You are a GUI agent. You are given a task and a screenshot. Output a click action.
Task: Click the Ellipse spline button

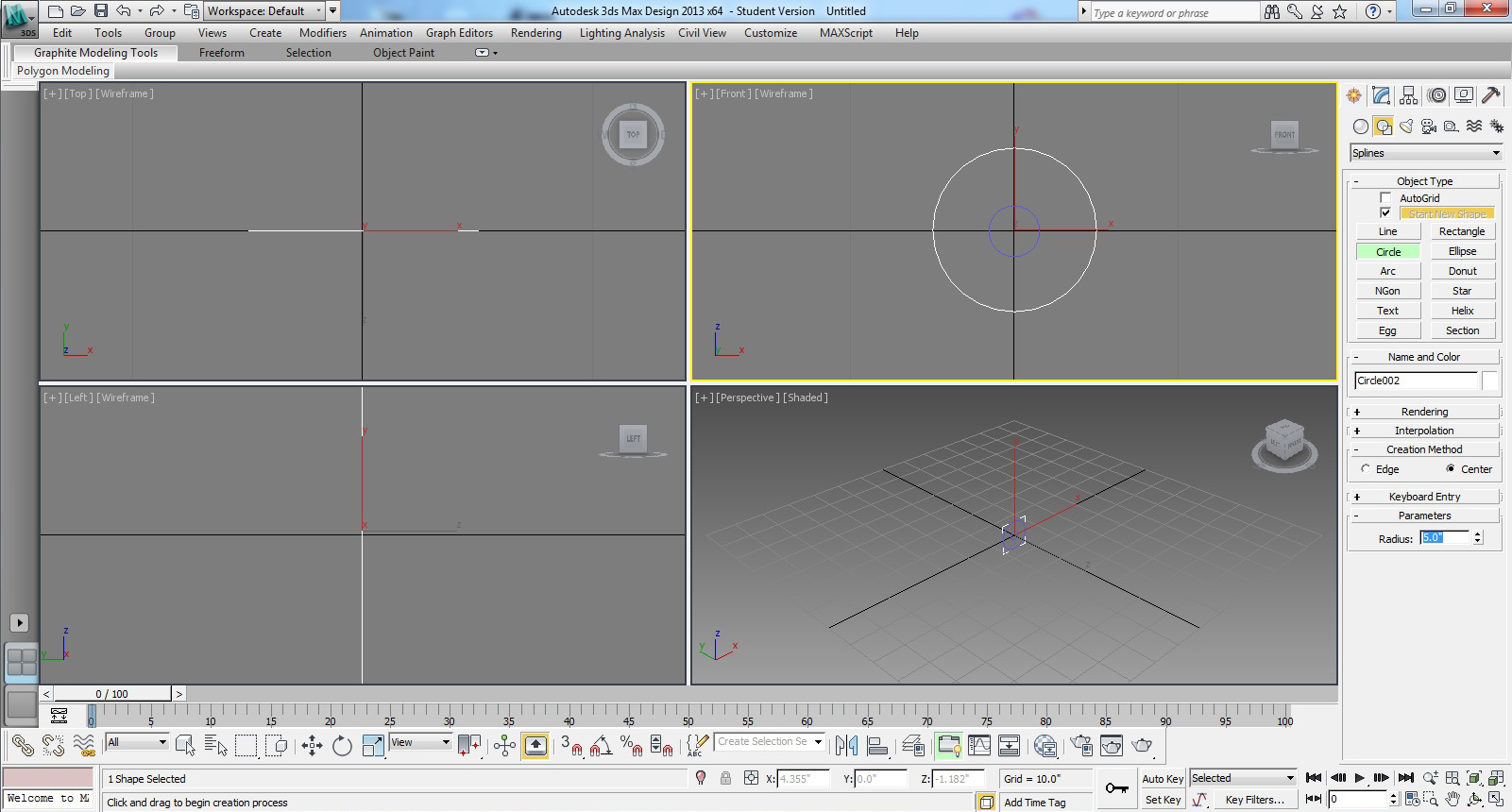click(x=1462, y=251)
